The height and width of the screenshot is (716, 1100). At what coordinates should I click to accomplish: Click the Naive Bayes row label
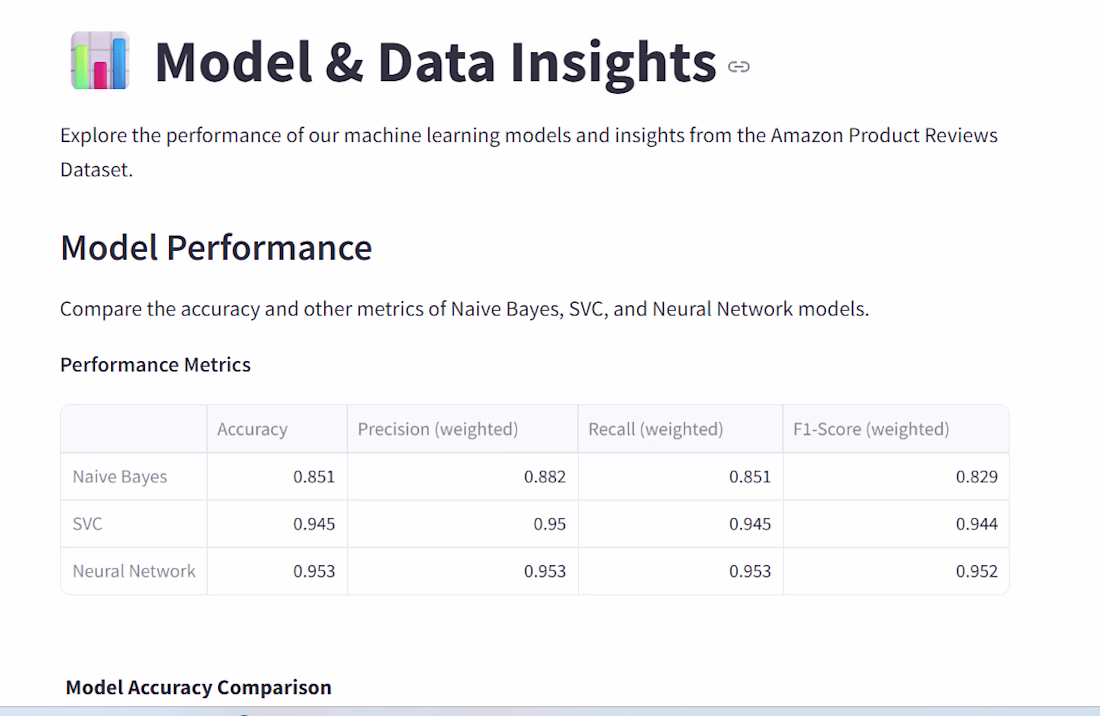click(x=120, y=477)
